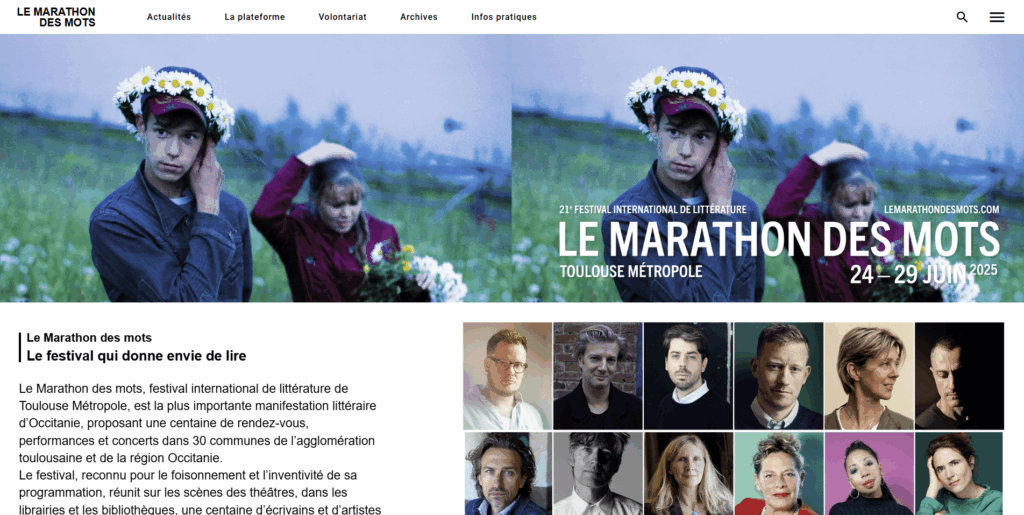Click the 'Le festival qui donne envie de lire' heading
Screen dimensions: 1024x515
pyautogui.click(x=136, y=356)
